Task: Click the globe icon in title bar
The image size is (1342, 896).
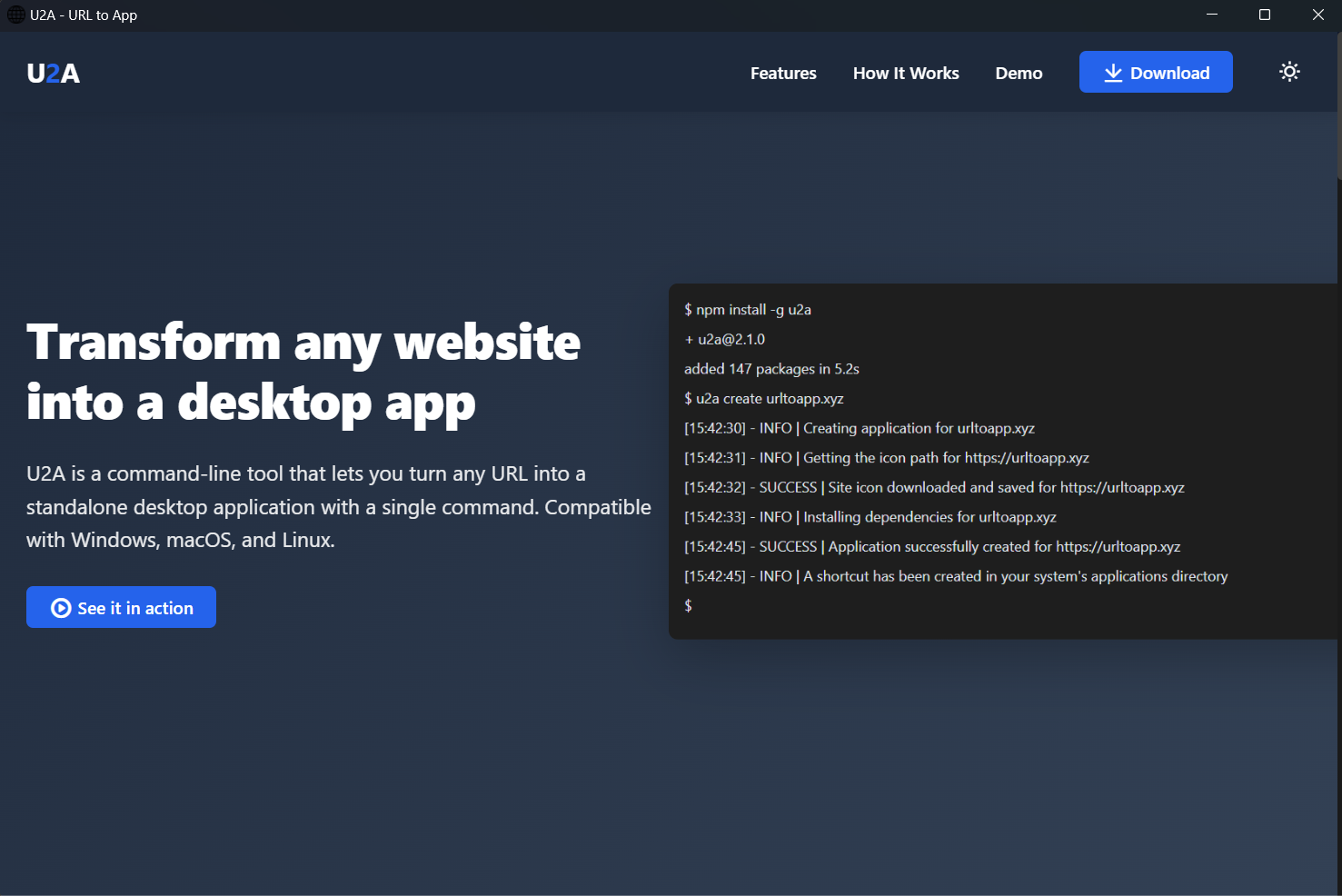Action: coord(15,15)
